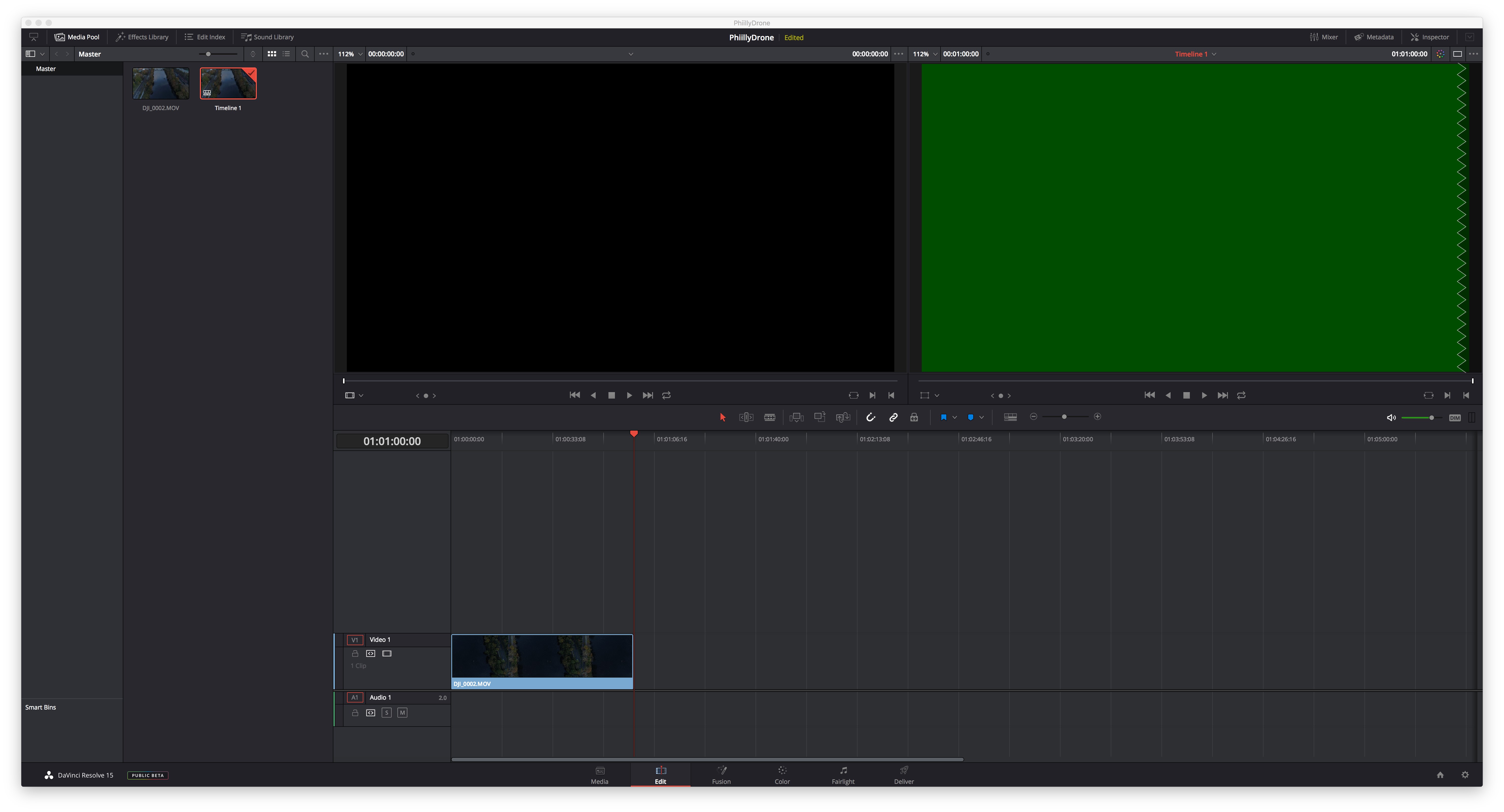Open Project Settings gear icon

1465,775
